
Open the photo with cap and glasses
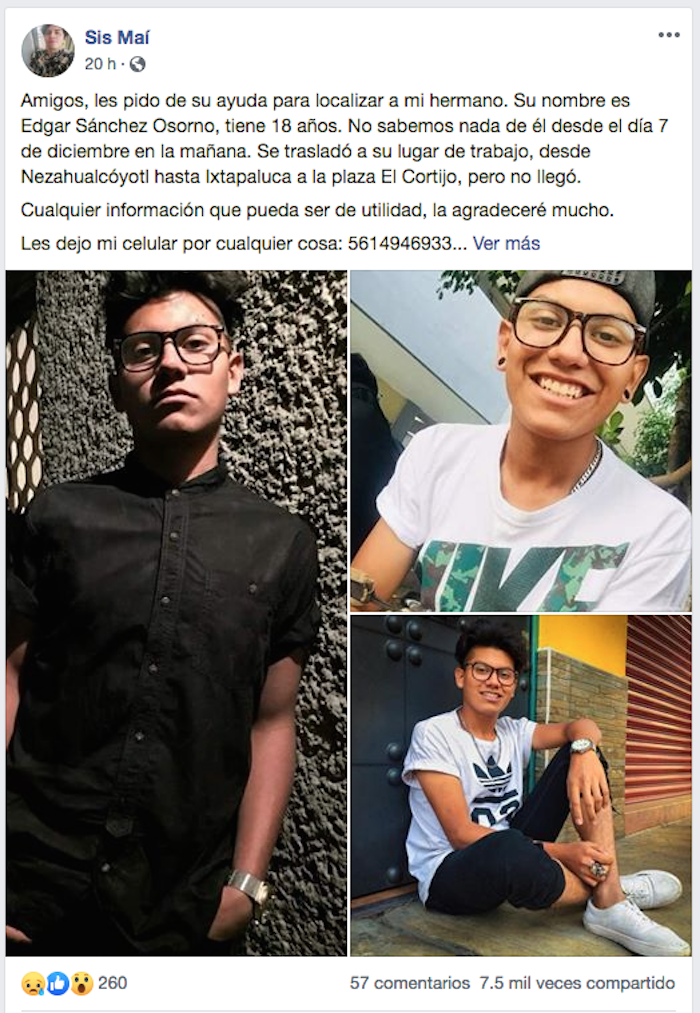[x=521, y=441]
